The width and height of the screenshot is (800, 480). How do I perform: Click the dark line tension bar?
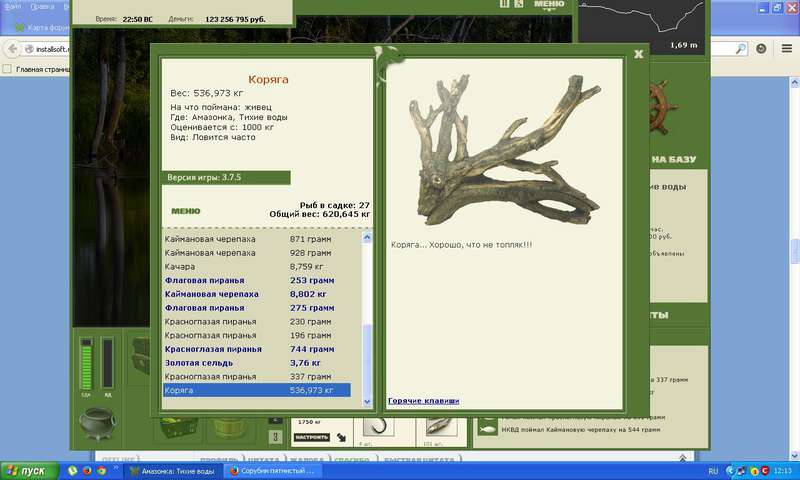click(x=108, y=363)
